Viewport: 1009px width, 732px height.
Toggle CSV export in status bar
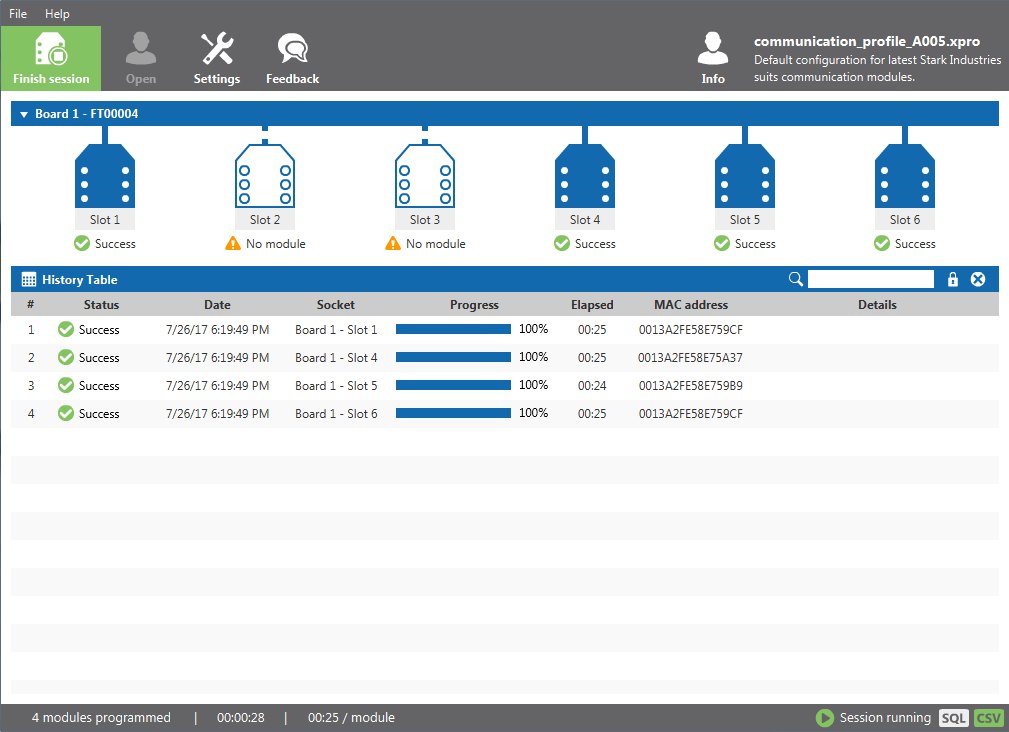click(988, 718)
